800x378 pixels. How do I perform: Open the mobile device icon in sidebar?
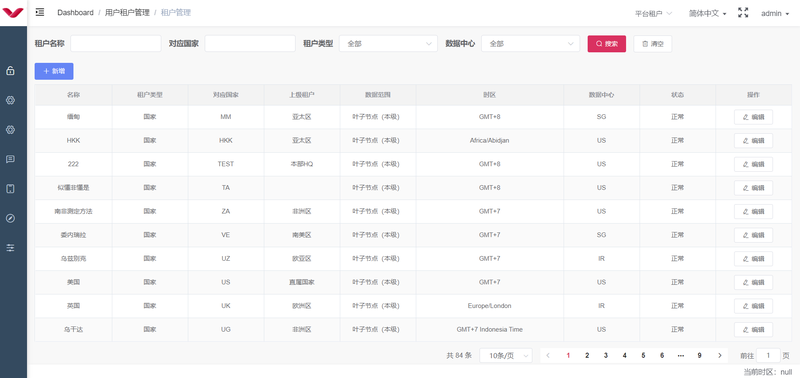(x=10, y=189)
